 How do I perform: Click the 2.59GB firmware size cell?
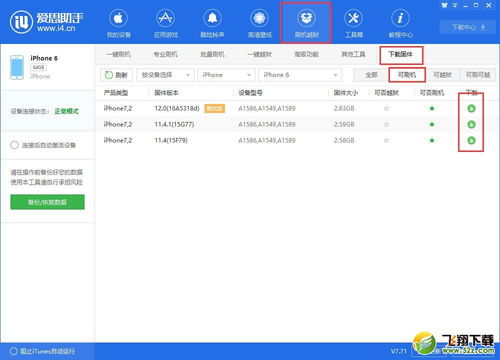pos(344,124)
